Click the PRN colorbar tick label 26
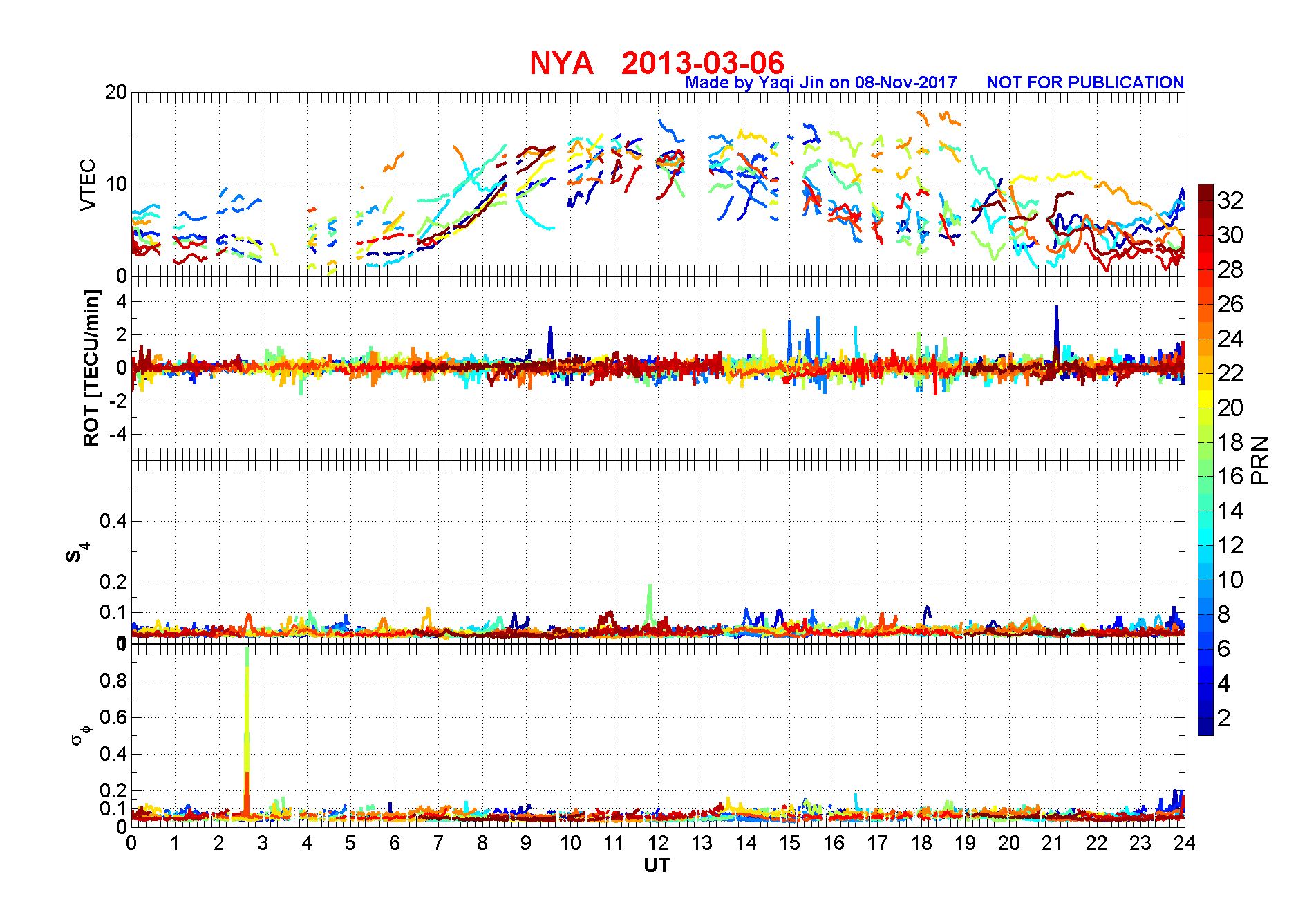The width and height of the screenshot is (1316, 919). click(x=1230, y=305)
